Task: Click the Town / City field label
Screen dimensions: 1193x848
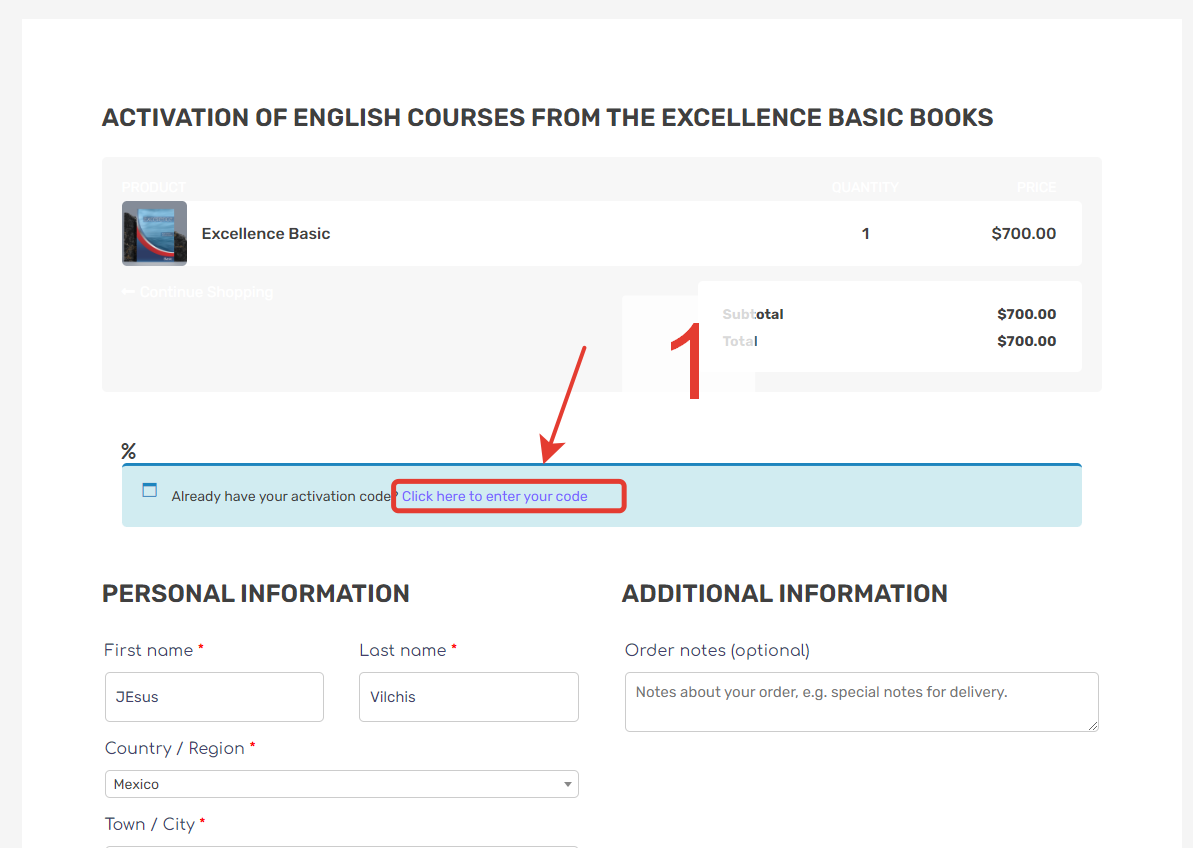Action: click(x=150, y=824)
